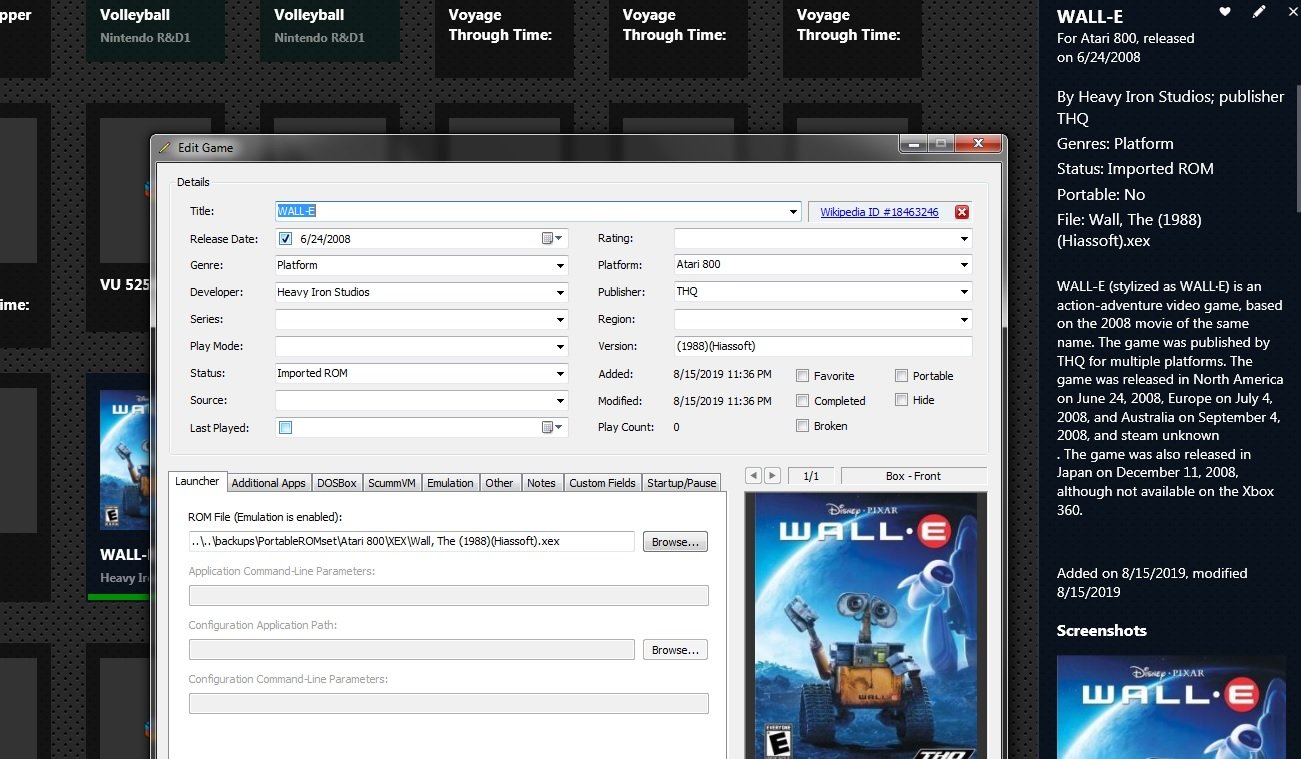Image resolution: width=1301 pixels, height=759 pixels.
Task: Switch to the Emulation tab
Action: click(450, 483)
